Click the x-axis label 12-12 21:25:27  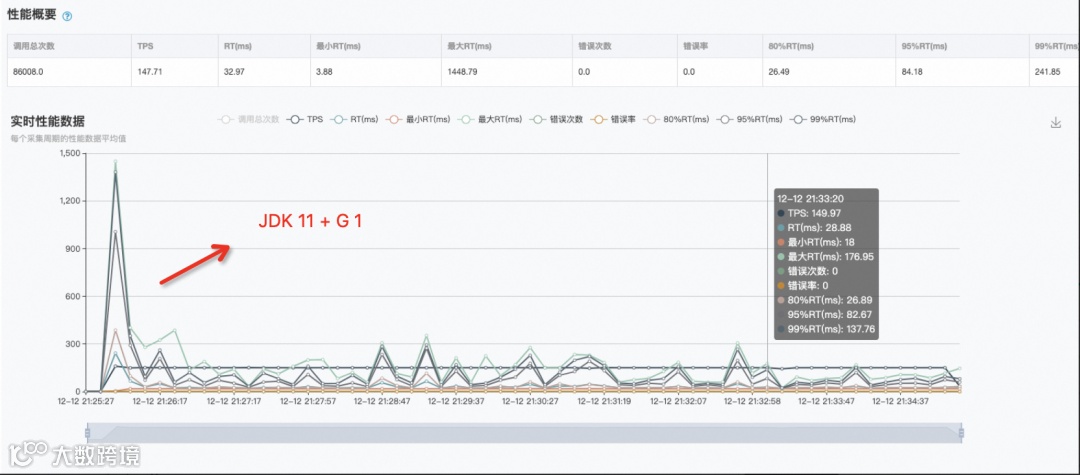click(85, 400)
